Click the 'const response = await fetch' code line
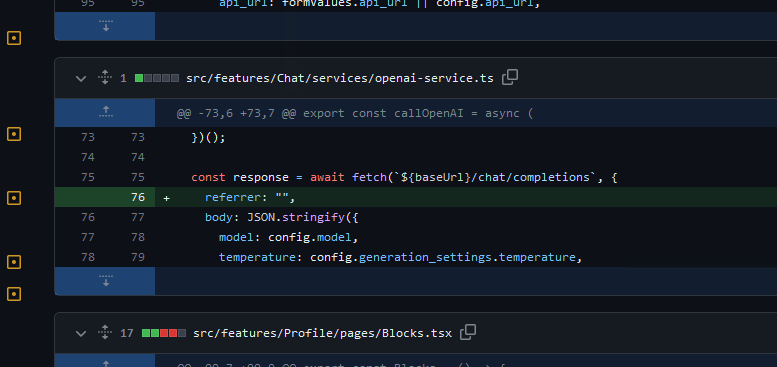Screen dimensions: 777x367 tap(404, 177)
